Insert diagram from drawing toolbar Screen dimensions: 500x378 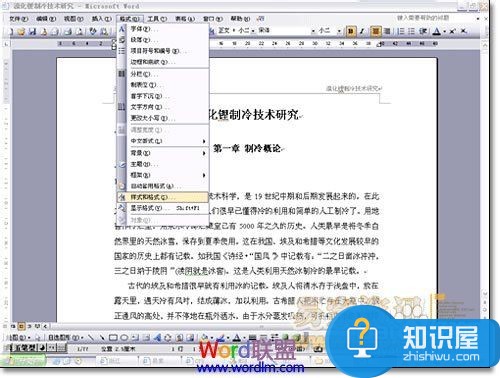click(x=168, y=337)
